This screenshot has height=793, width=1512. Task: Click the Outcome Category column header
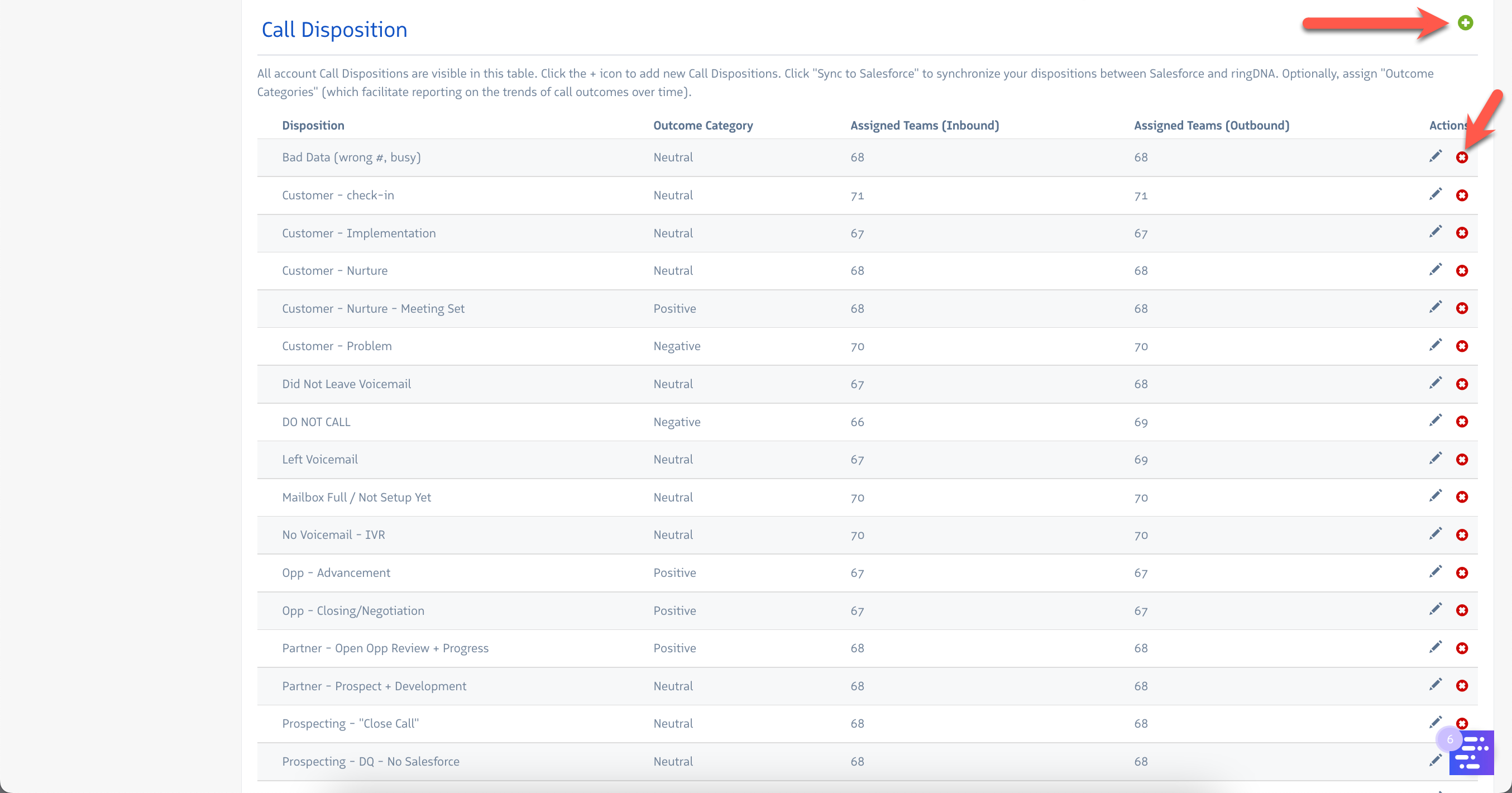pyautogui.click(x=702, y=126)
